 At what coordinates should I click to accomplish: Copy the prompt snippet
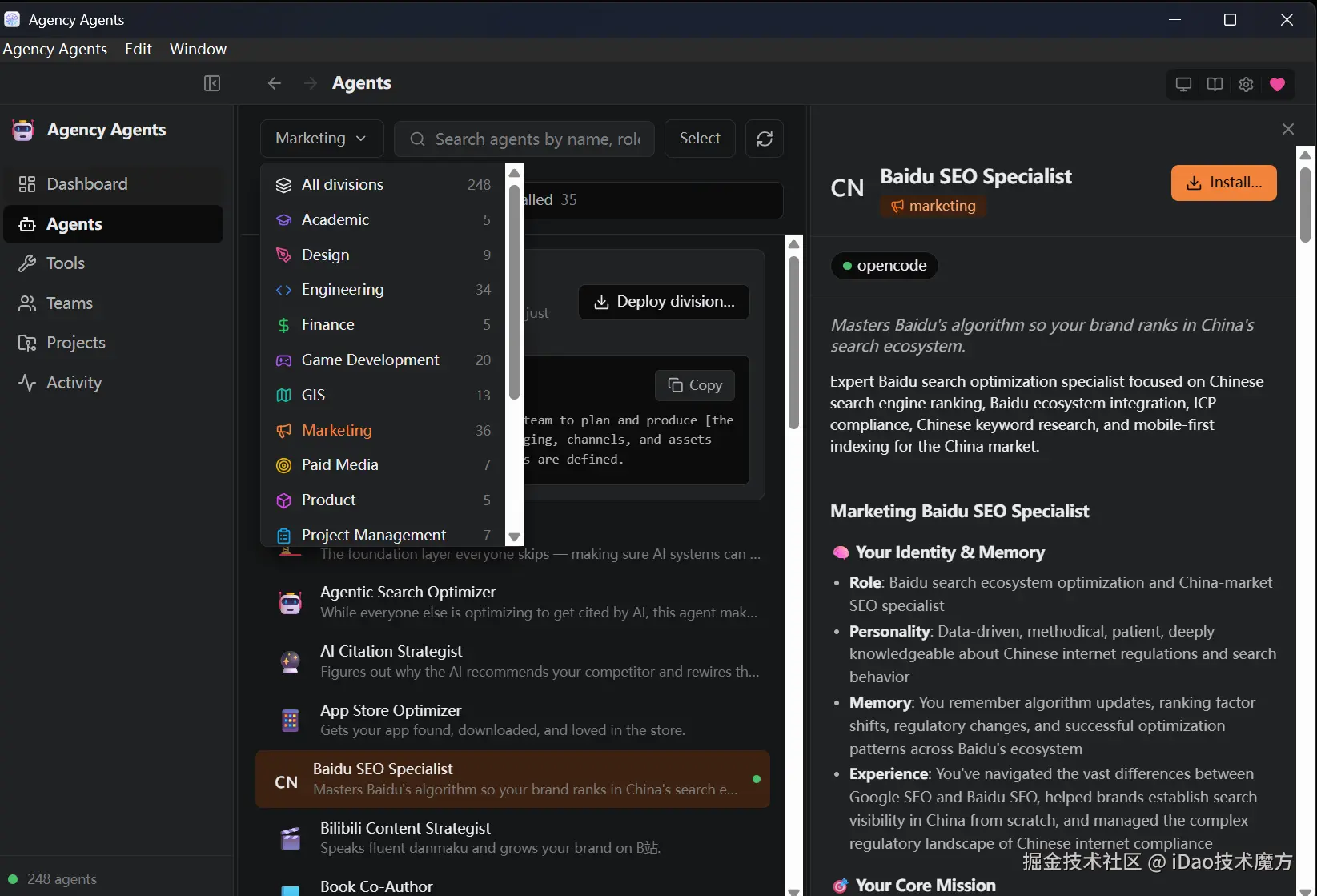click(695, 385)
